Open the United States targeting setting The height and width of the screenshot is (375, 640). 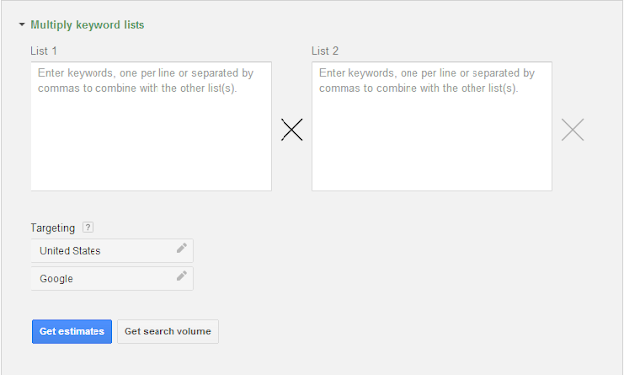(112, 251)
